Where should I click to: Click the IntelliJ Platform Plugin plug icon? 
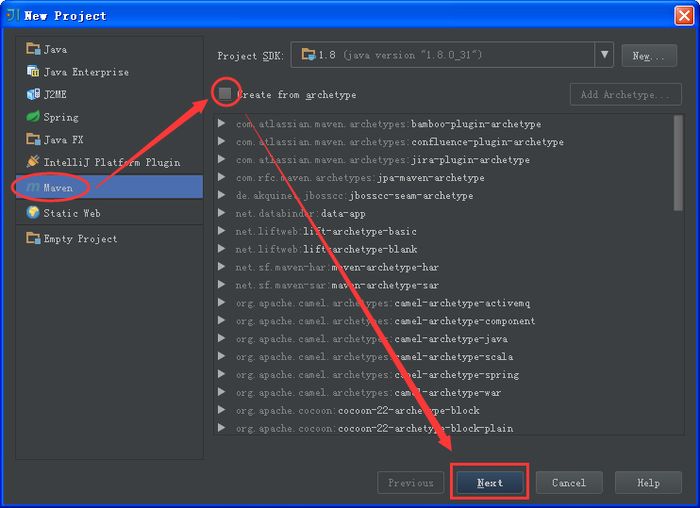point(33,162)
